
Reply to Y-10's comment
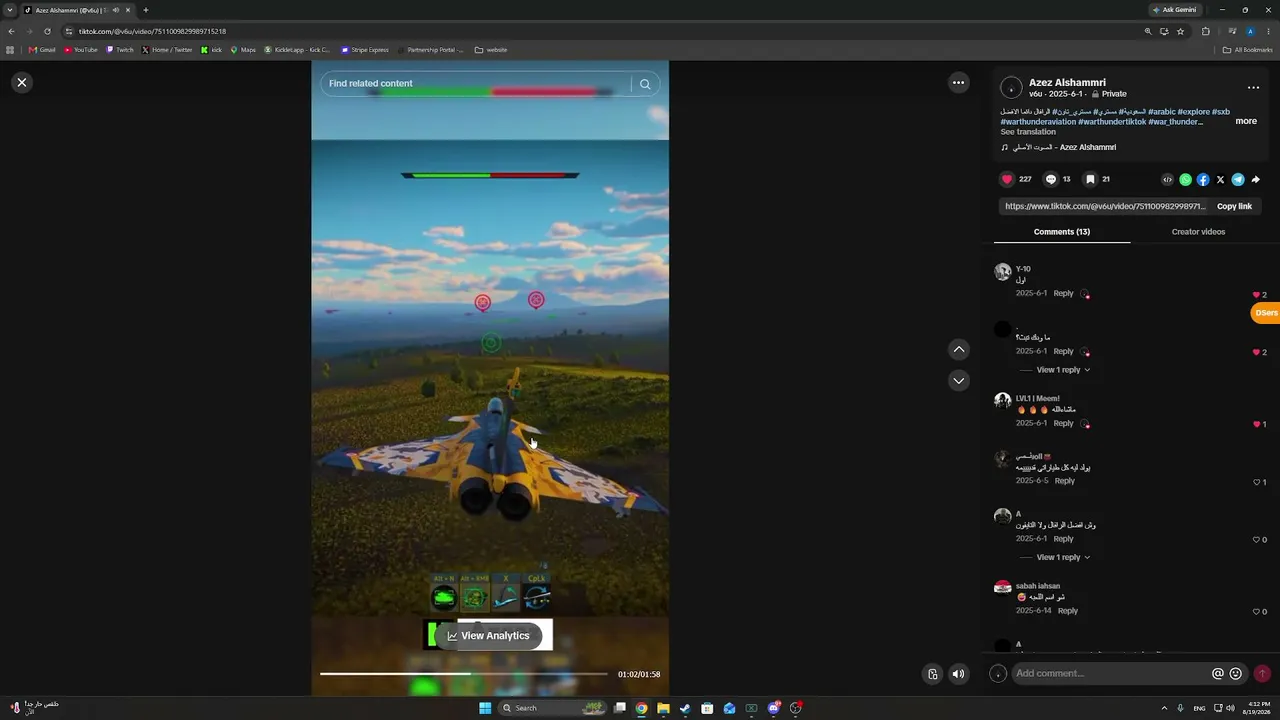click(x=1063, y=294)
